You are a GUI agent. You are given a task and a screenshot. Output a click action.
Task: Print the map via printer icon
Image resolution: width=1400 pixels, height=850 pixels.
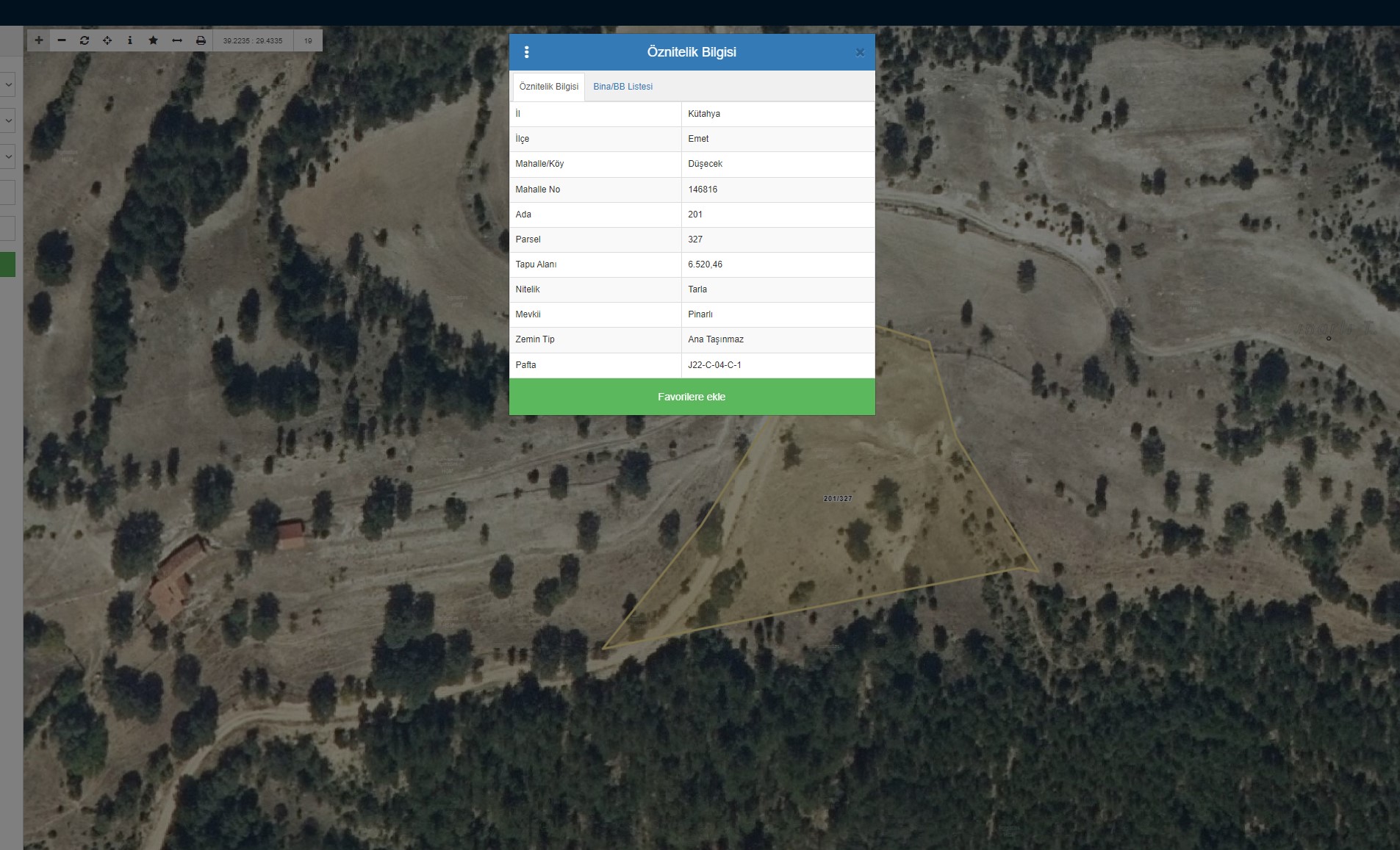[201, 40]
